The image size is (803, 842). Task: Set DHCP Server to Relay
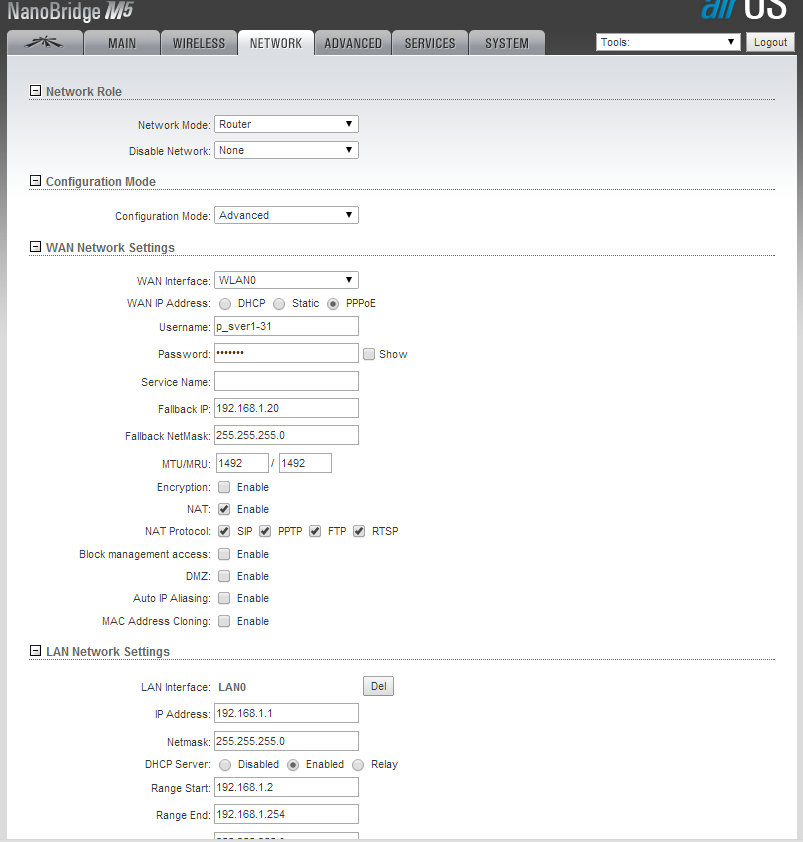point(358,765)
